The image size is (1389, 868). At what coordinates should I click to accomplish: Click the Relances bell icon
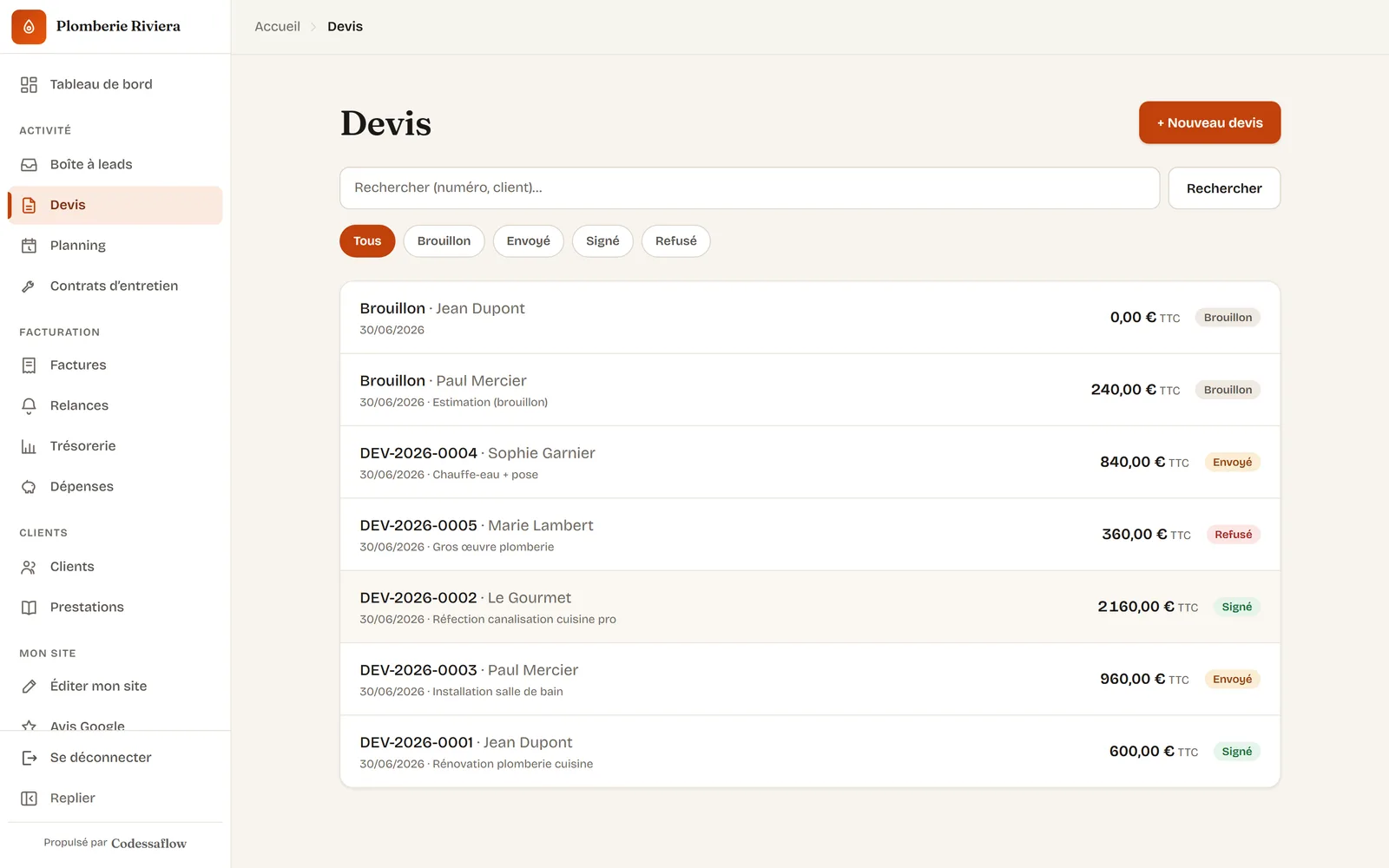(29, 406)
